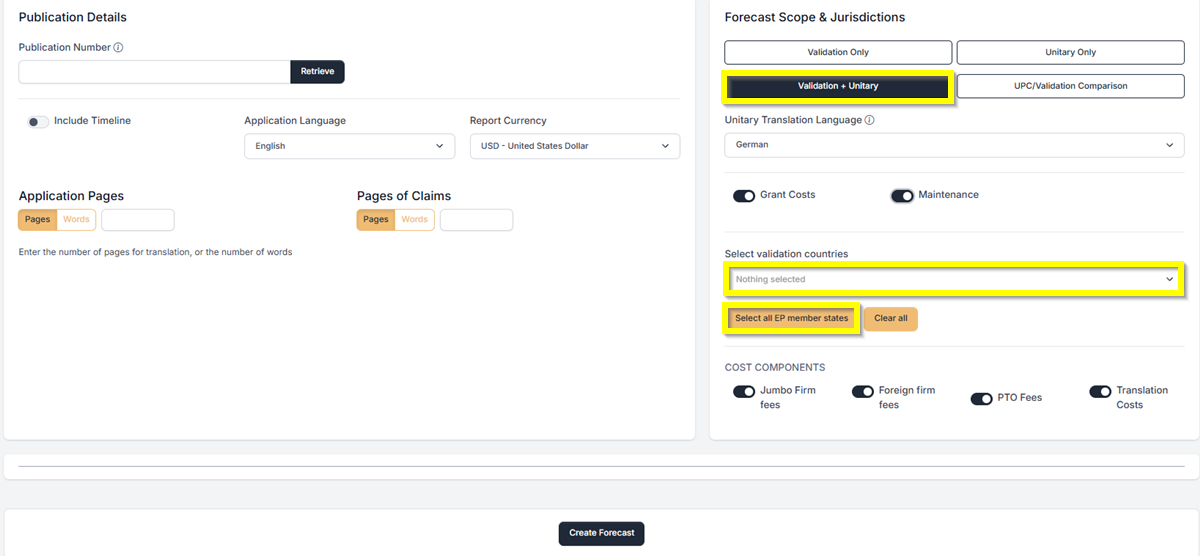Disable the Grant Costs toggle

(x=743, y=196)
